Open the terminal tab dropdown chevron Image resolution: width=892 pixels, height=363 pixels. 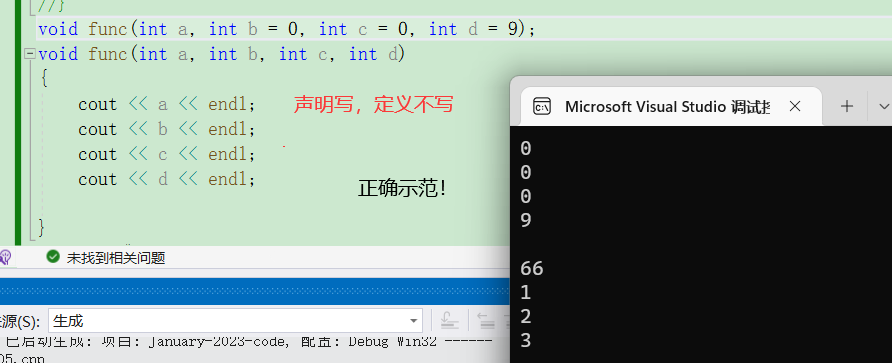click(x=883, y=106)
